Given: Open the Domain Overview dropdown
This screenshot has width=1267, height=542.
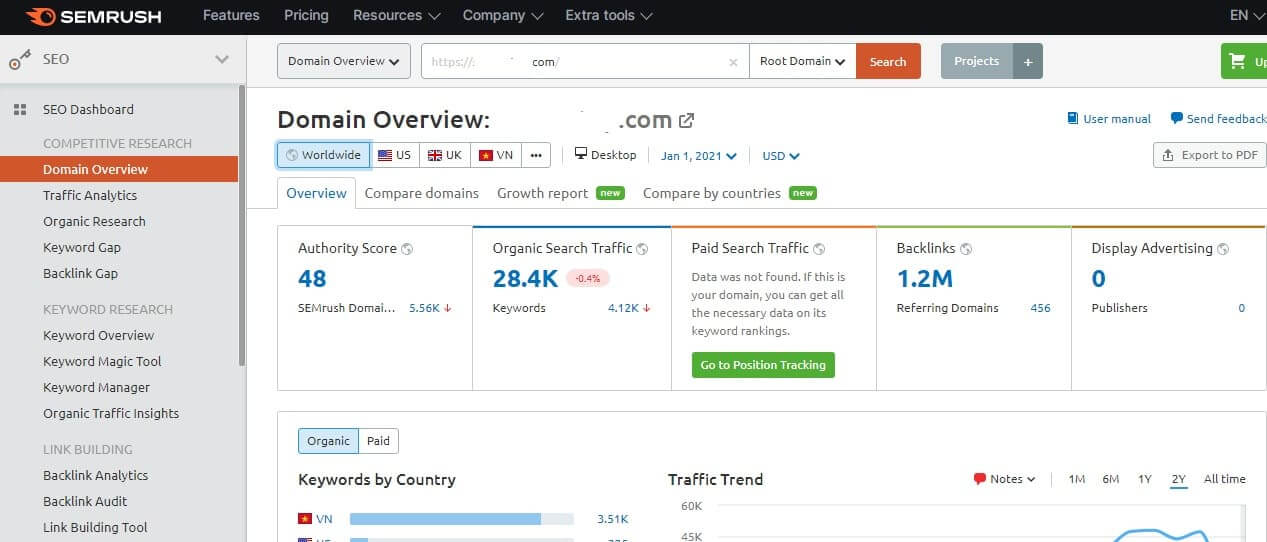Looking at the screenshot, I should [x=344, y=61].
